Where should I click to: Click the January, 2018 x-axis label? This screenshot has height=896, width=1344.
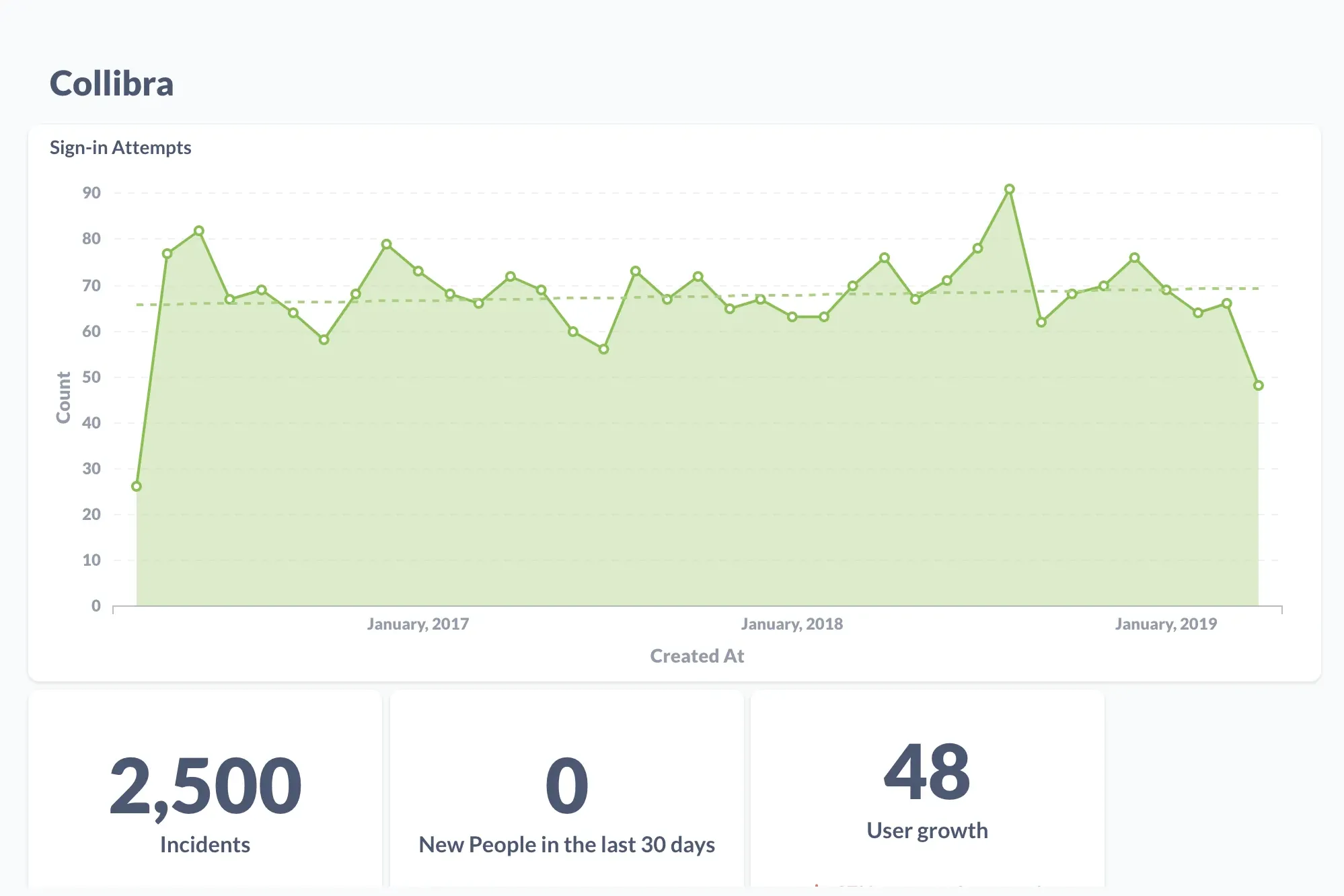coord(792,624)
